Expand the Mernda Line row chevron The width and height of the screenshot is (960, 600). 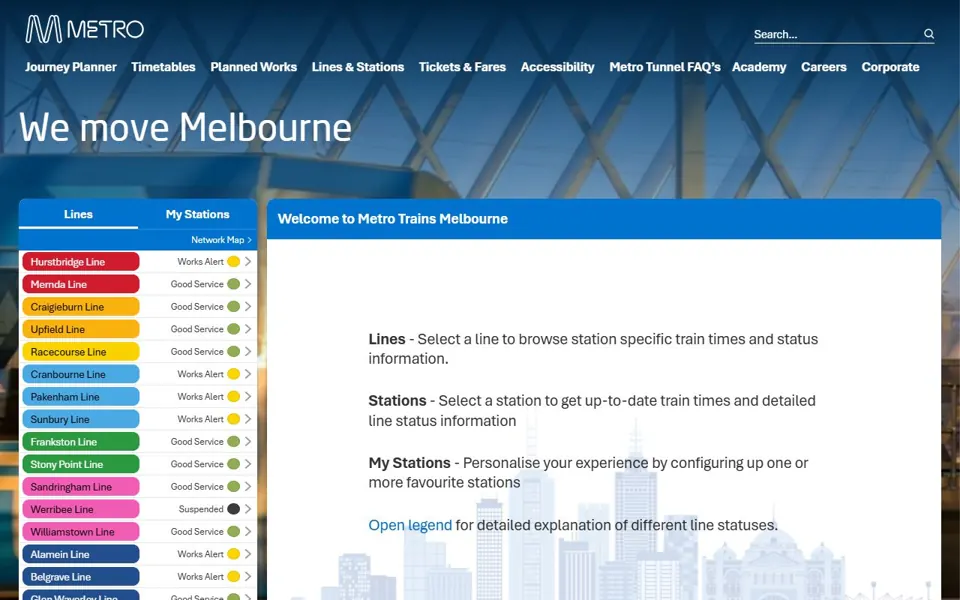(248, 284)
